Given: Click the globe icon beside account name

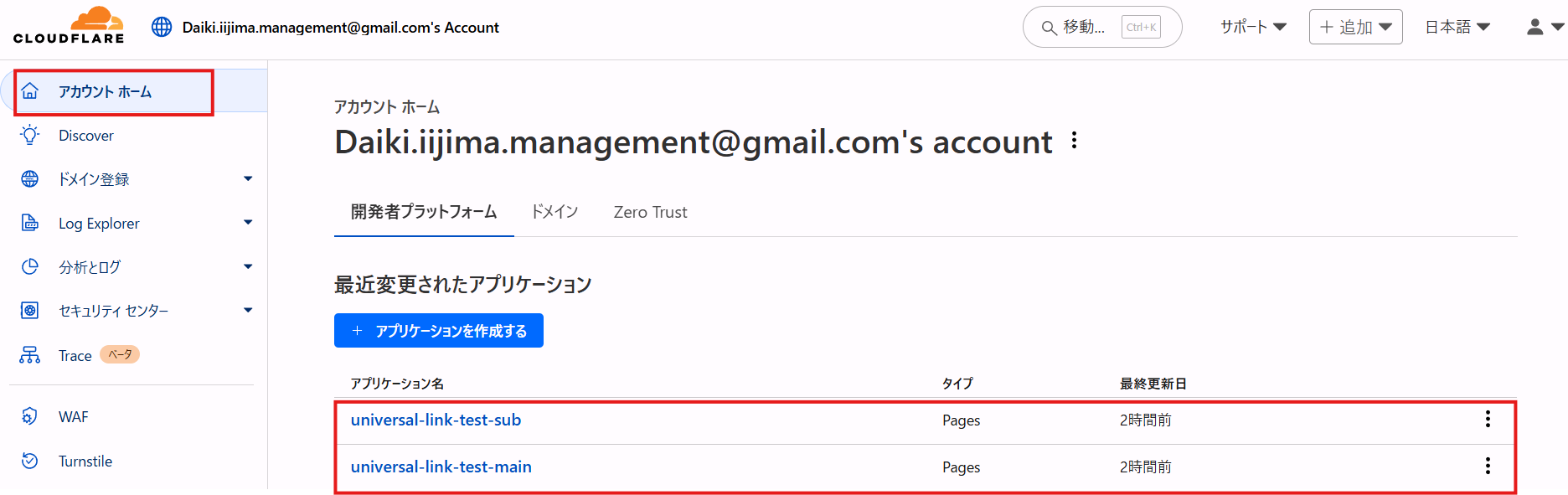Looking at the screenshot, I should coord(162,27).
